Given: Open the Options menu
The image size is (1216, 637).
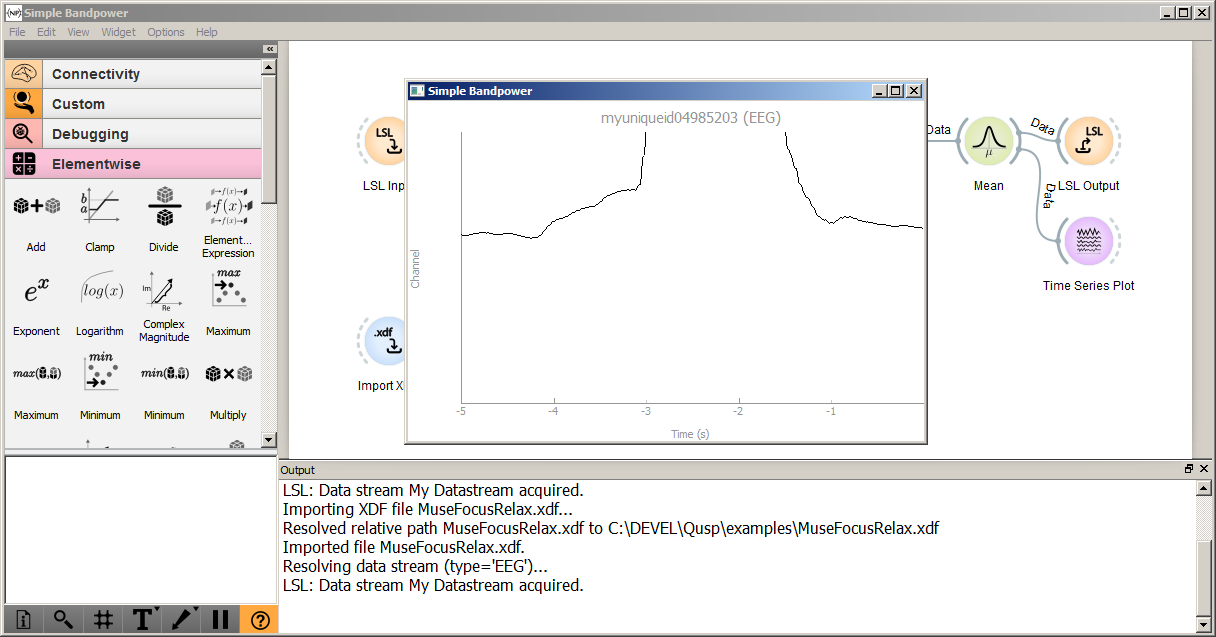Looking at the screenshot, I should point(166,32).
